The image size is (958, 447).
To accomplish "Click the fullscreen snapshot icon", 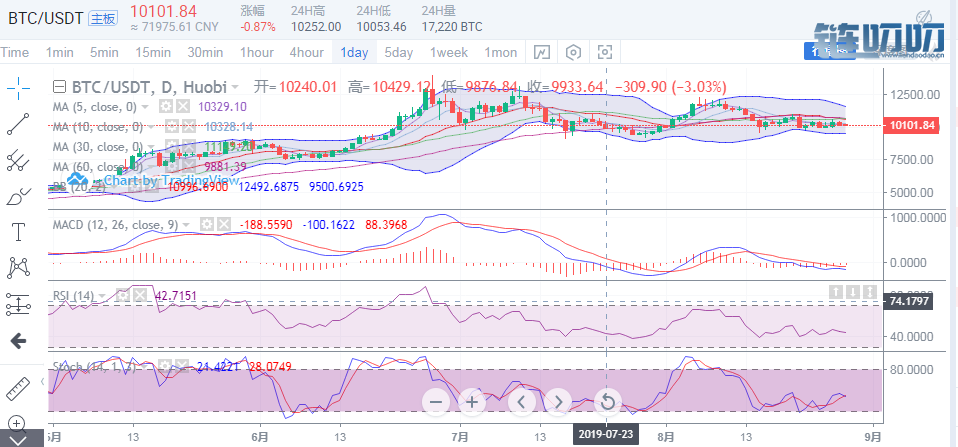I will click(x=605, y=52).
